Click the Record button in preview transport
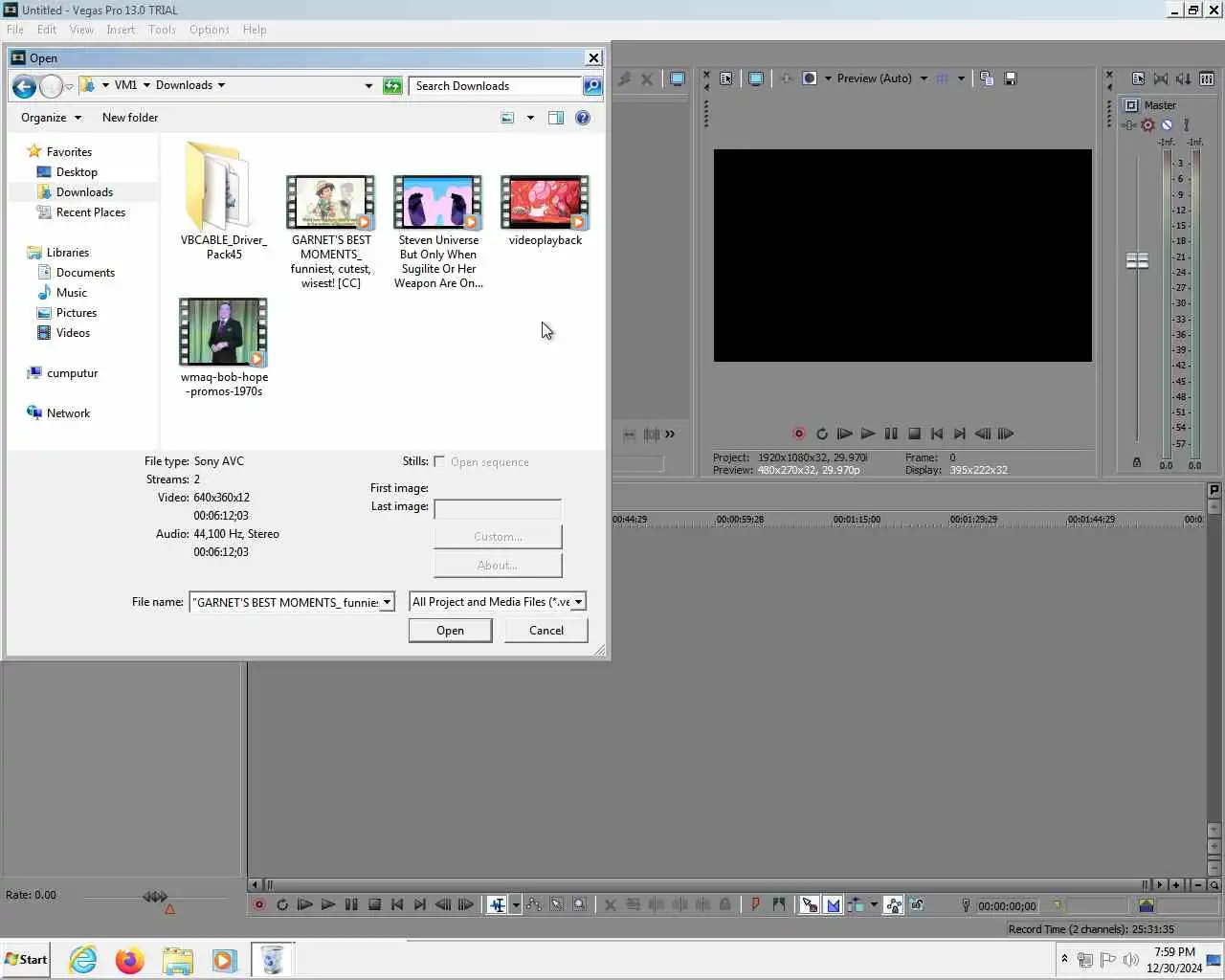Screen dimensions: 1225x980 pyautogui.click(x=799, y=434)
